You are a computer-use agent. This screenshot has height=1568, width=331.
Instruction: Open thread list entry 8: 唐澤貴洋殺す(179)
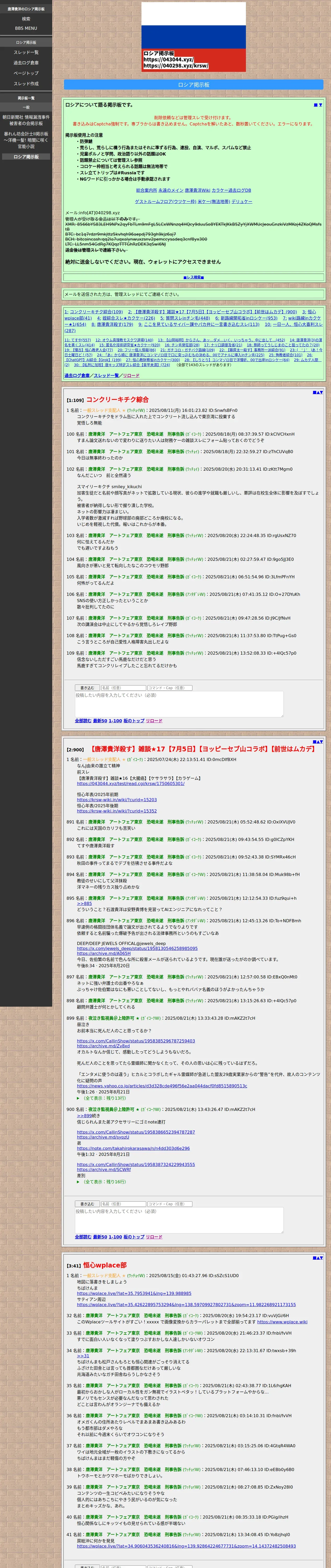pos(112,324)
